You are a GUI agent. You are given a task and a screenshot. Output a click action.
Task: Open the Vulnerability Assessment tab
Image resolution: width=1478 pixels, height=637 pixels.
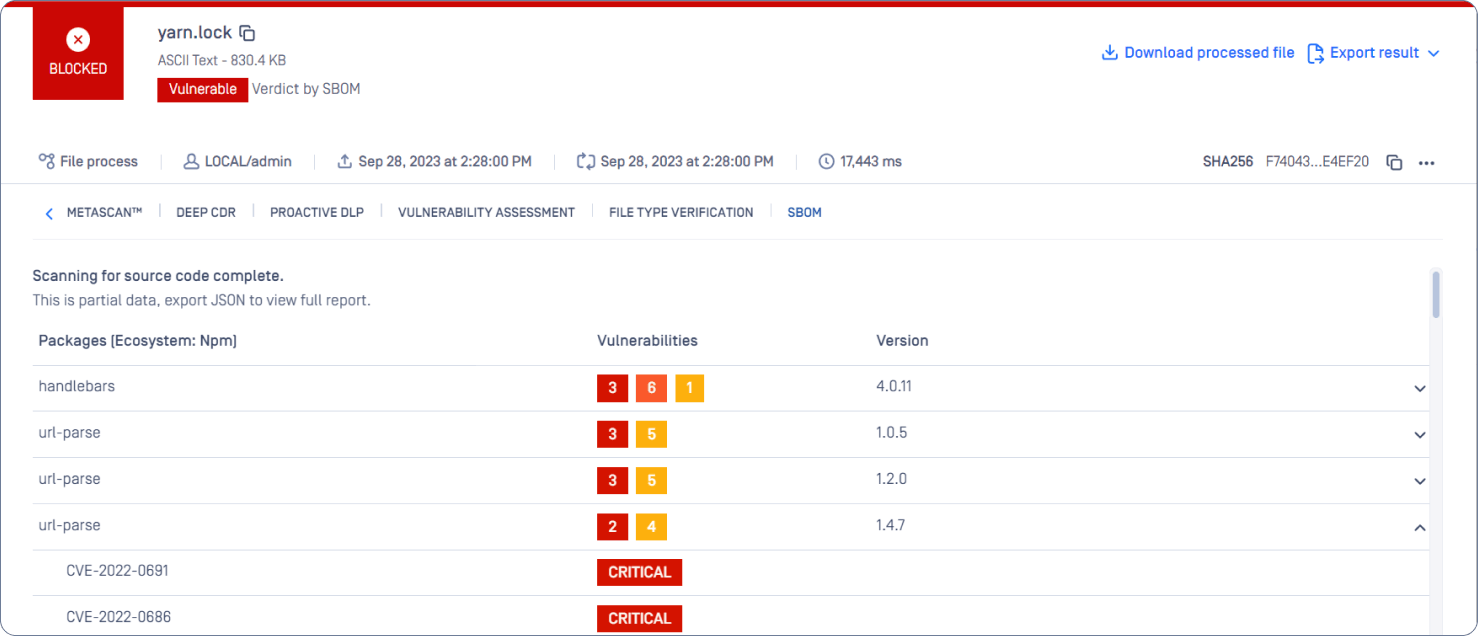click(486, 212)
